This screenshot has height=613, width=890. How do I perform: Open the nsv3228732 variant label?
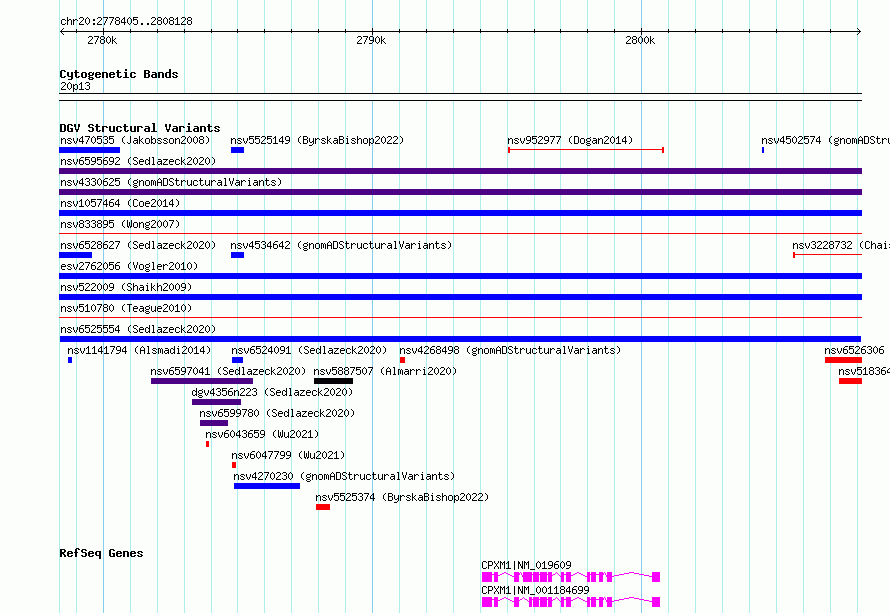tap(841, 245)
